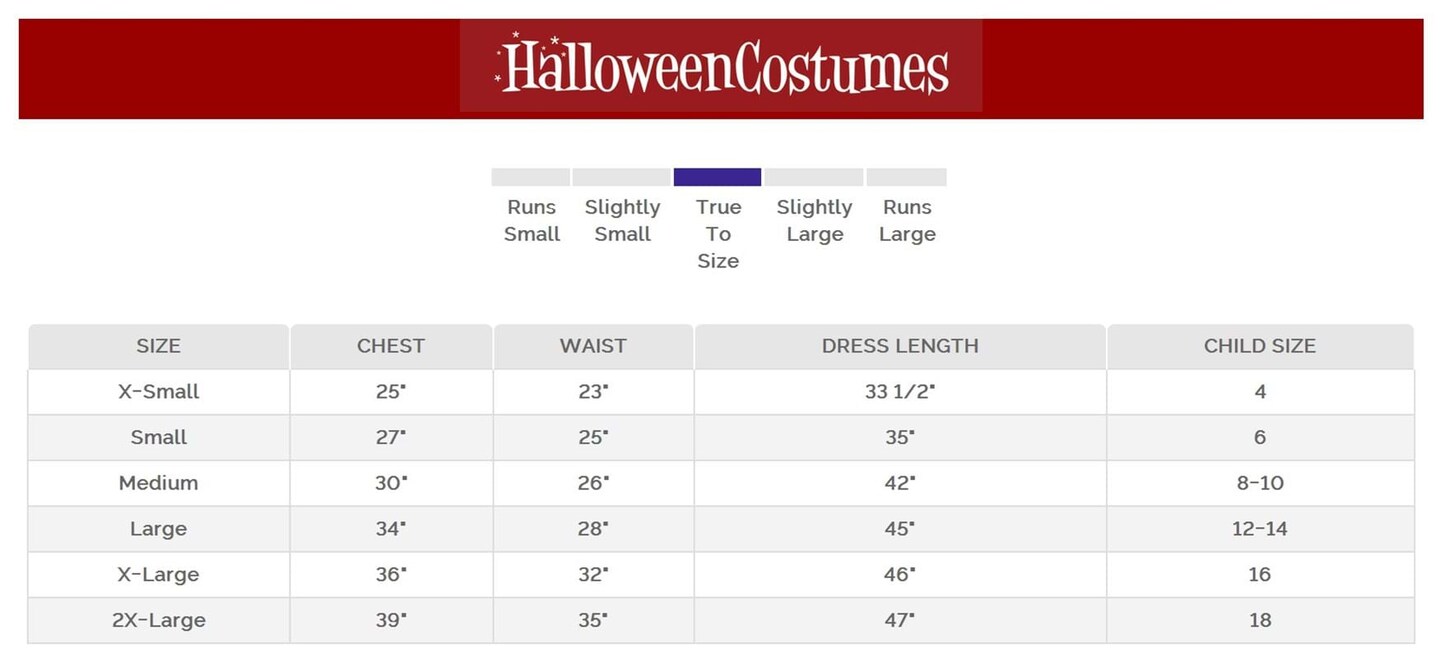Image resolution: width=1440 pixels, height=671 pixels.
Task: Click the 33 1/2" dress length cell
Action: (900, 392)
